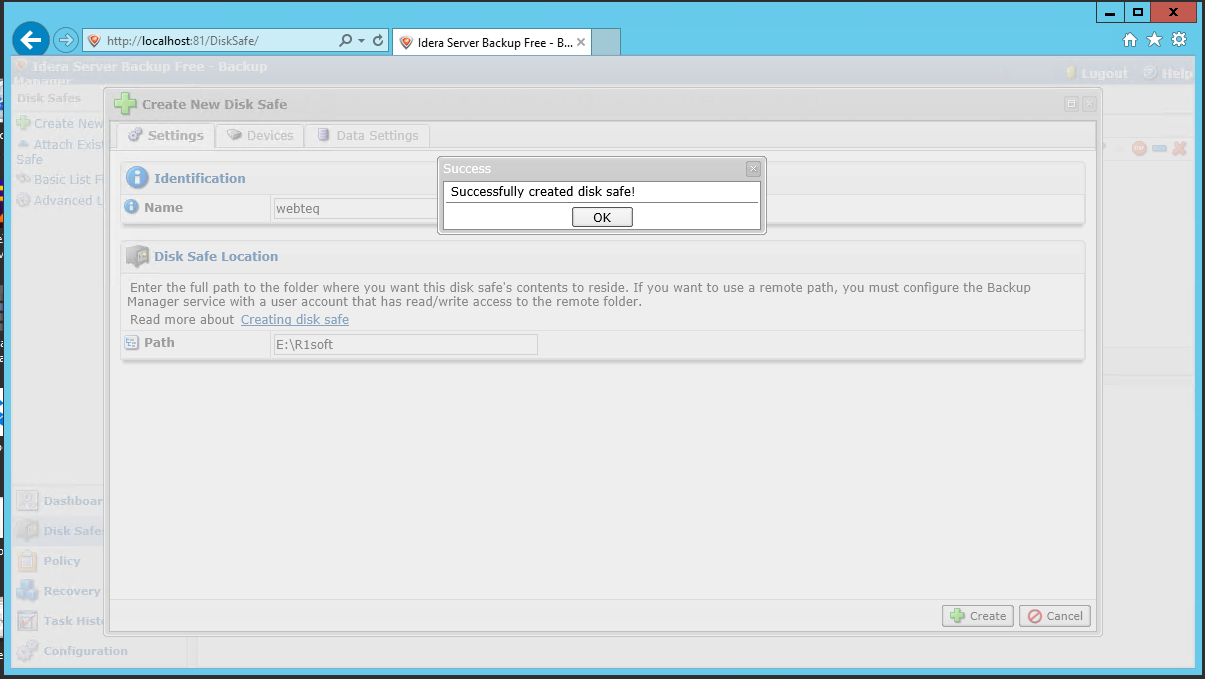This screenshot has width=1205, height=679.
Task: Switch to the Data Settings tab
Action: coord(367,135)
